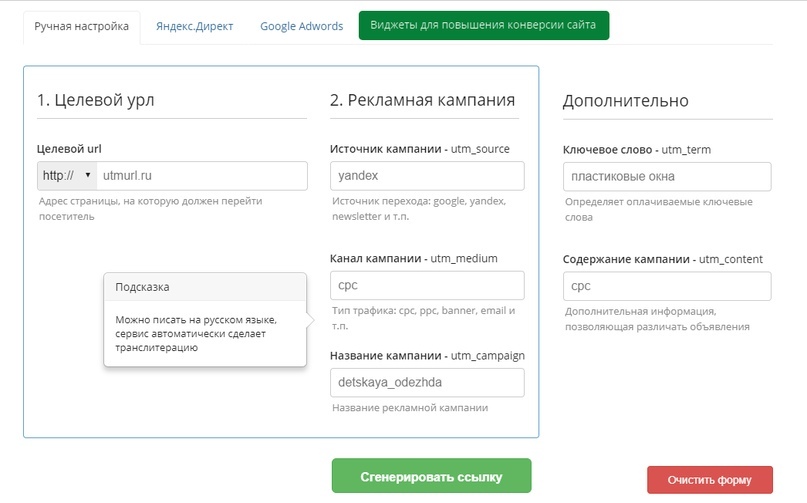The height and width of the screenshot is (503, 807).
Task: Open Виджеты для повышения конверсии сайта
Action: pyautogui.click(x=483, y=26)
